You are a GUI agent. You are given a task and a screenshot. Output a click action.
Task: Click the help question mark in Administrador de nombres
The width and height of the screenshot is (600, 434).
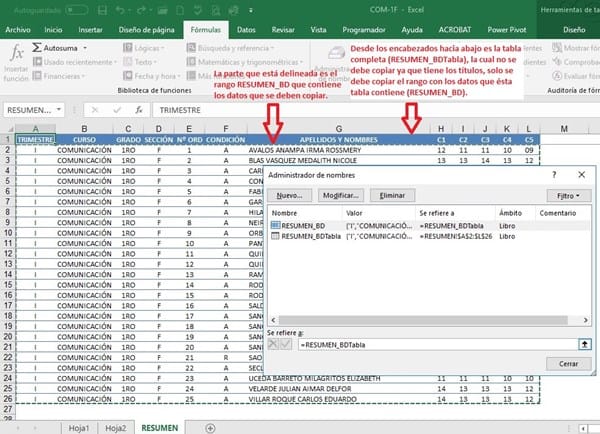point(553,174)
